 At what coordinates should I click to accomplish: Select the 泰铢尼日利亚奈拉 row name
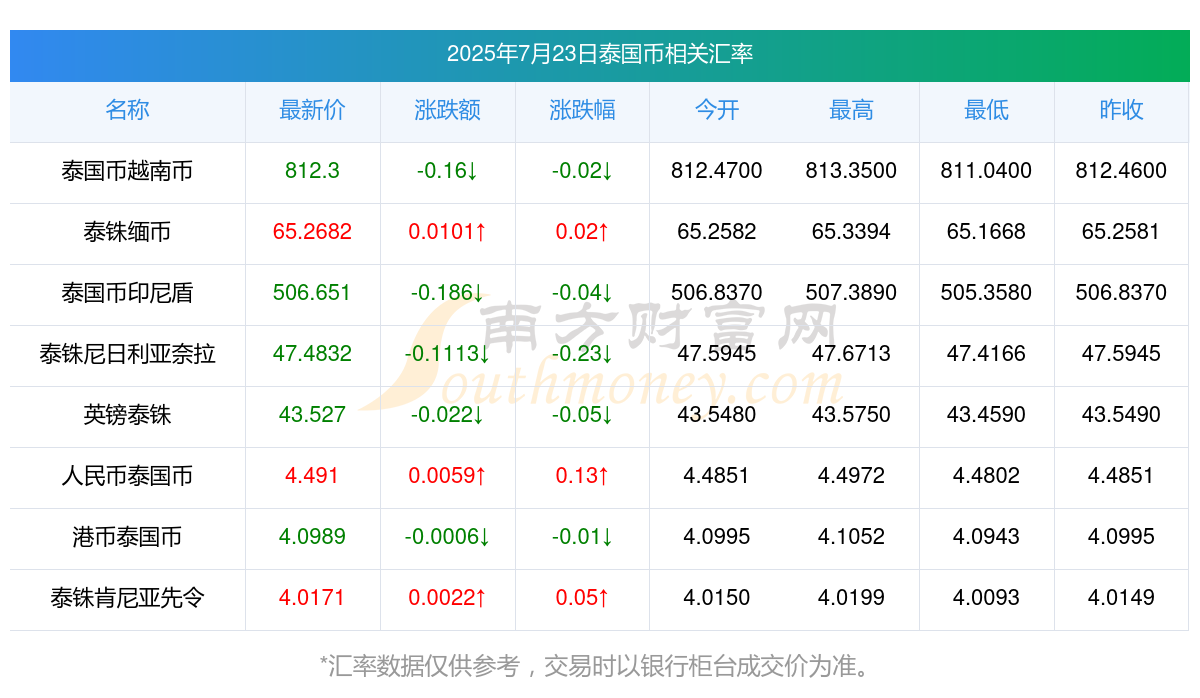tap(127, 354)
